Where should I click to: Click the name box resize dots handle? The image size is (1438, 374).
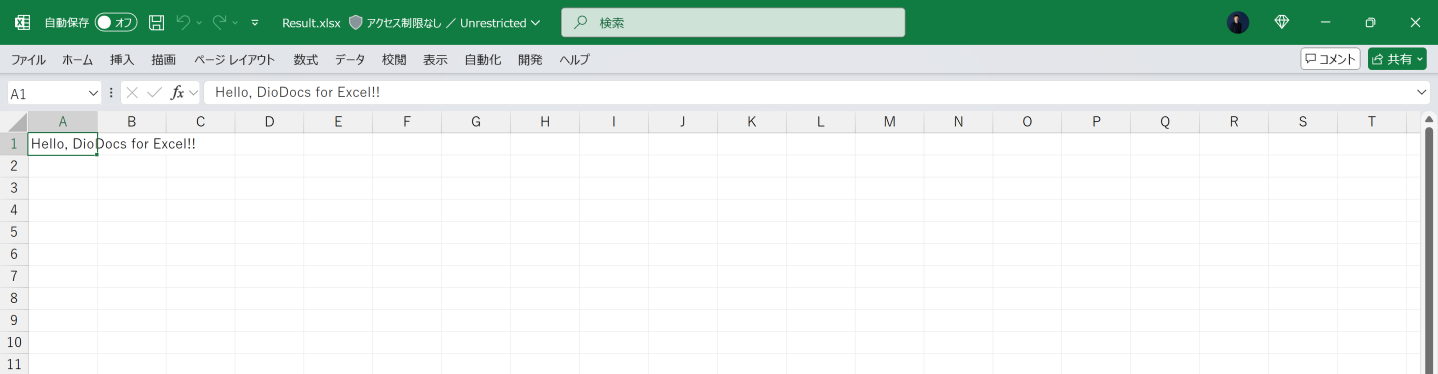[111, 93]
